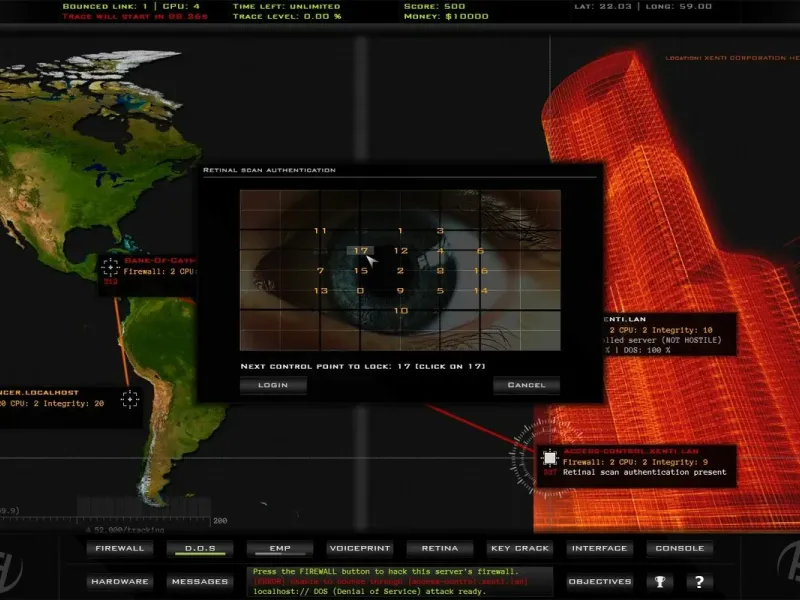Click control point 0 on the retina grid
This screenshot has width=800, height=600.
coord(360,290)
